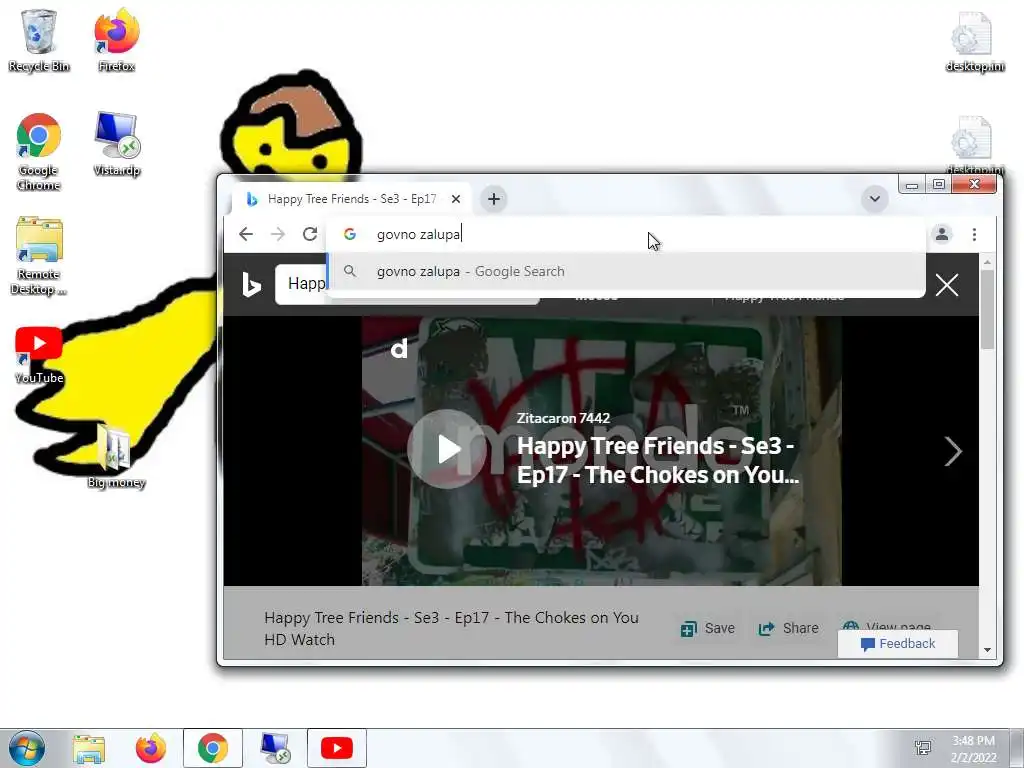This screenshot has width=1024, height=768.
Task: Click the scroll down arrow on the page scrollbar
Action: pos(987,650)
